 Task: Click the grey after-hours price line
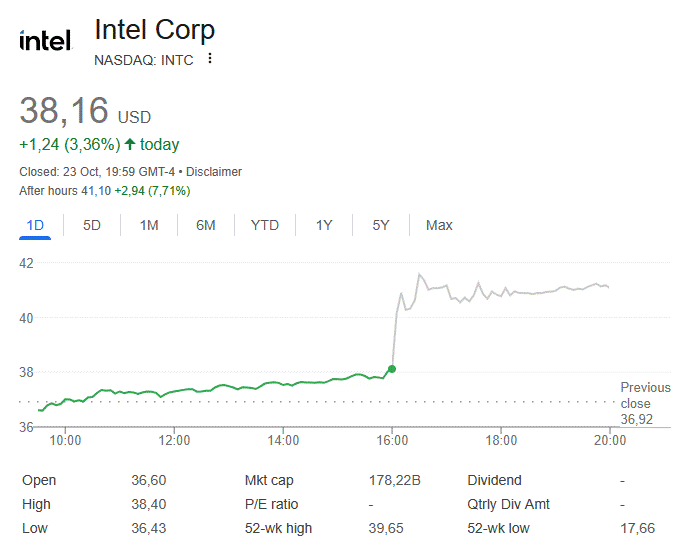pyautogui.click(x=520, y=292)
